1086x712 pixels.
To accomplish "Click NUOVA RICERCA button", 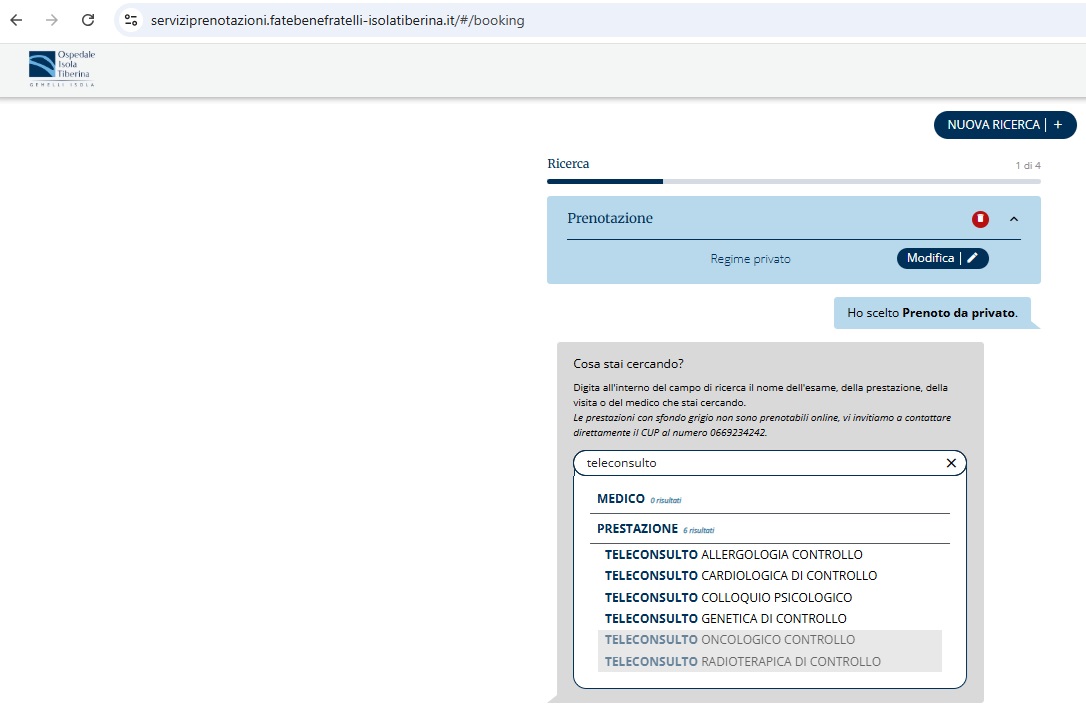I will point(1005,125).
